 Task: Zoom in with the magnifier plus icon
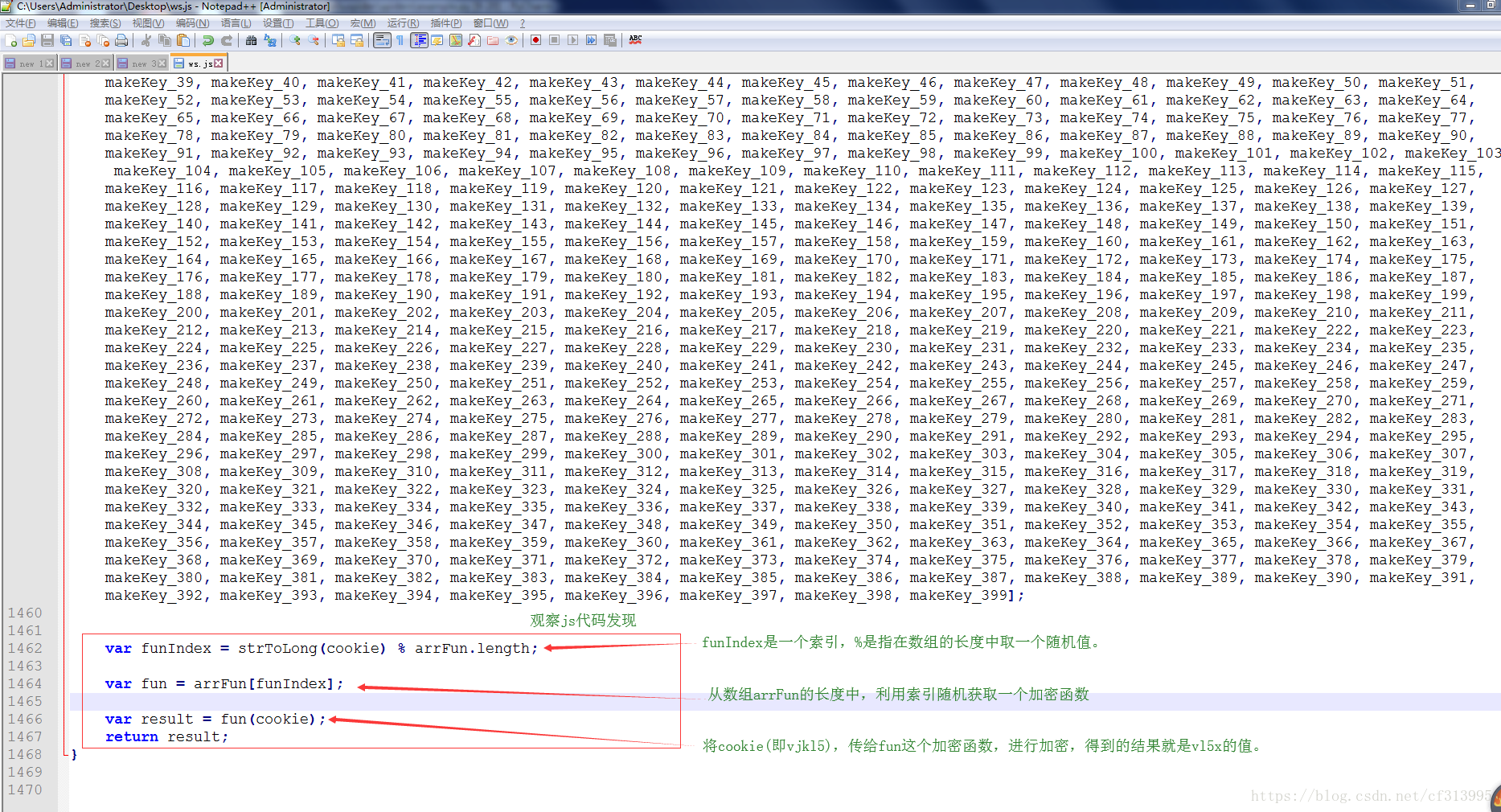click(x=295, y=40)
